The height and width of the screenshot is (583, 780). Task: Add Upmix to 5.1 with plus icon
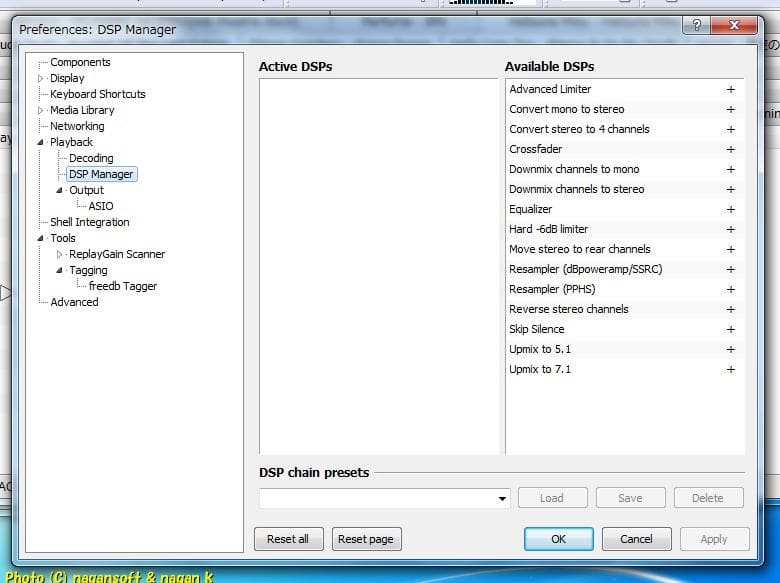pos(730,349)
